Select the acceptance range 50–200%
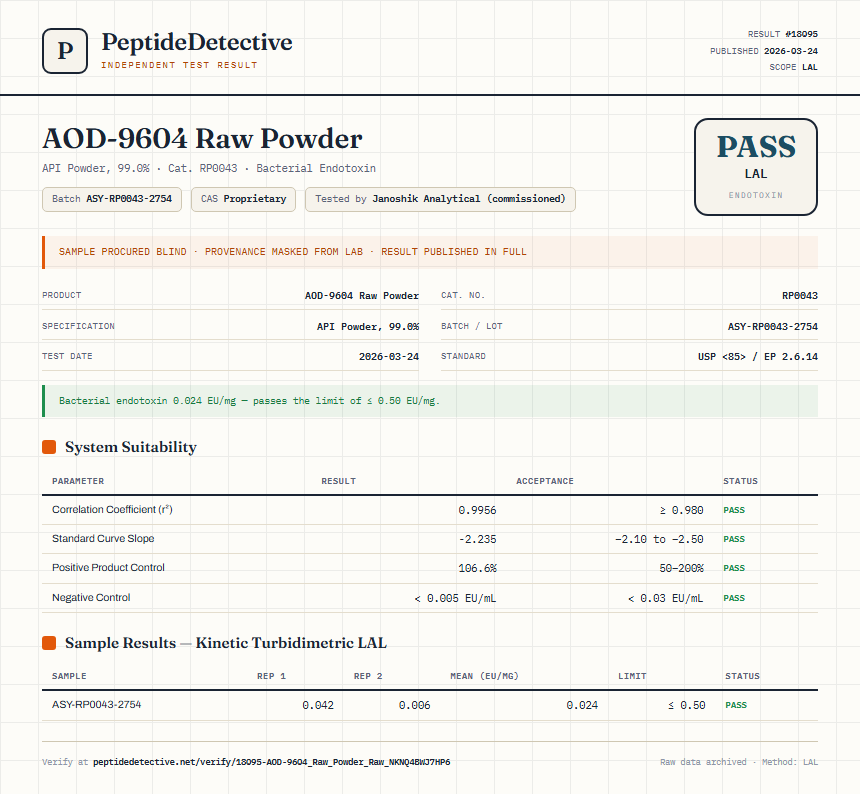 point(681,569)
